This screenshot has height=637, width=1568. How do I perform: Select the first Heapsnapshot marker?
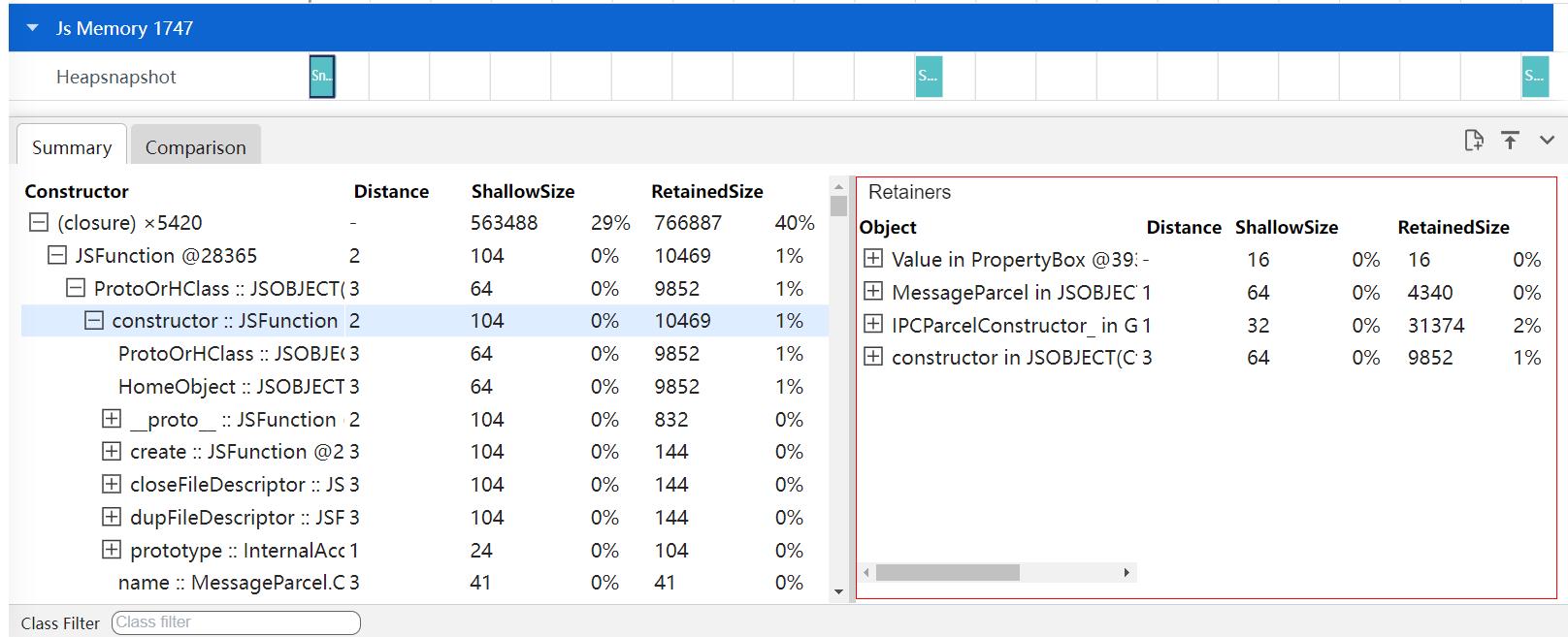[322, 77]
